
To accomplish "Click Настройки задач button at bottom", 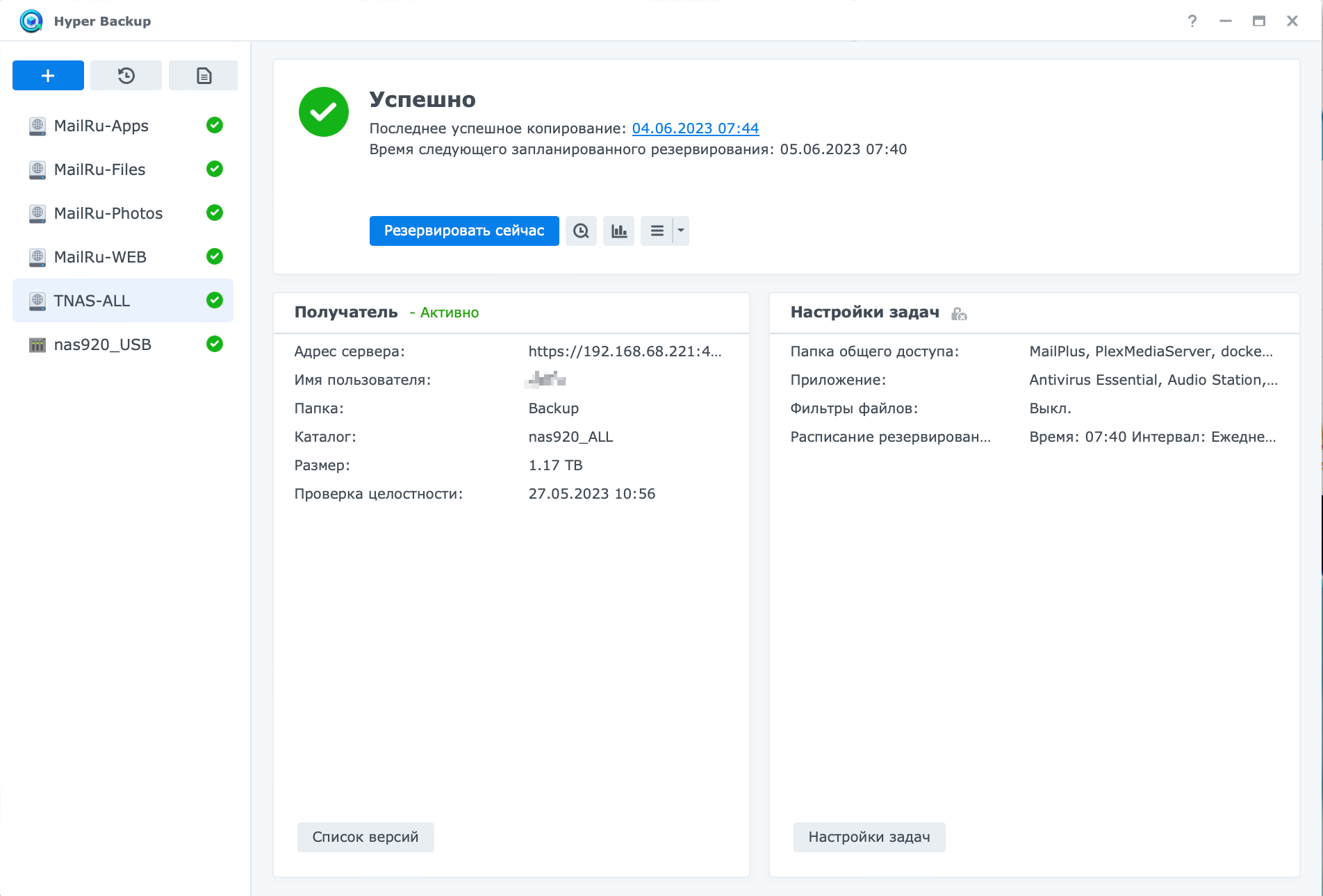I will coord(869,837).
